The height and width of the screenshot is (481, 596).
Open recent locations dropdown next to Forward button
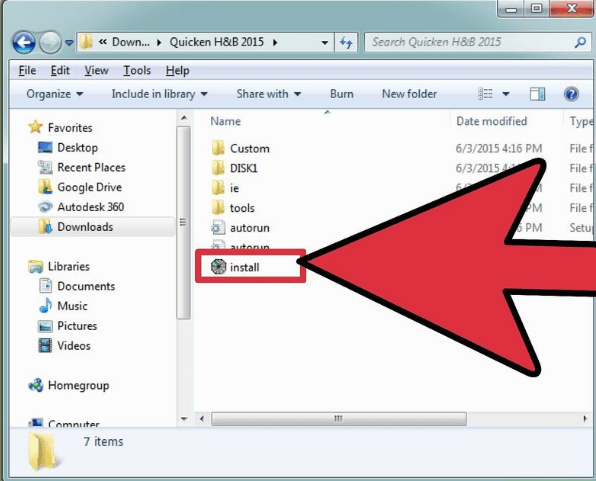click(x=69, y=43)
